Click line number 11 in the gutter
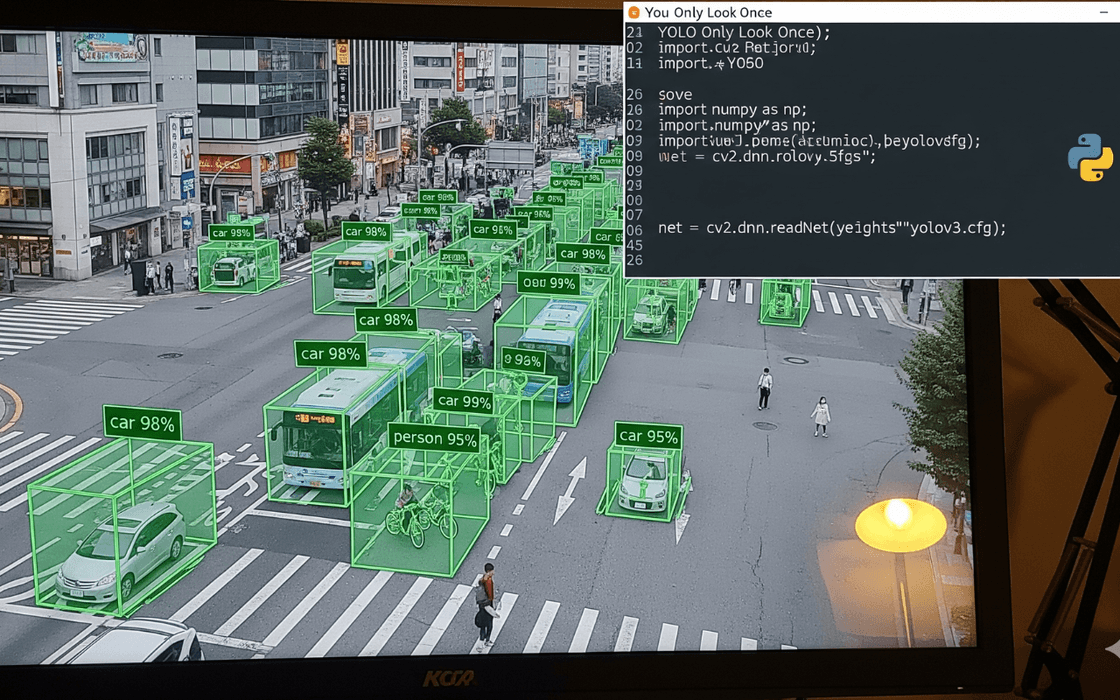1120x700 pixels. tap(634, 64)
